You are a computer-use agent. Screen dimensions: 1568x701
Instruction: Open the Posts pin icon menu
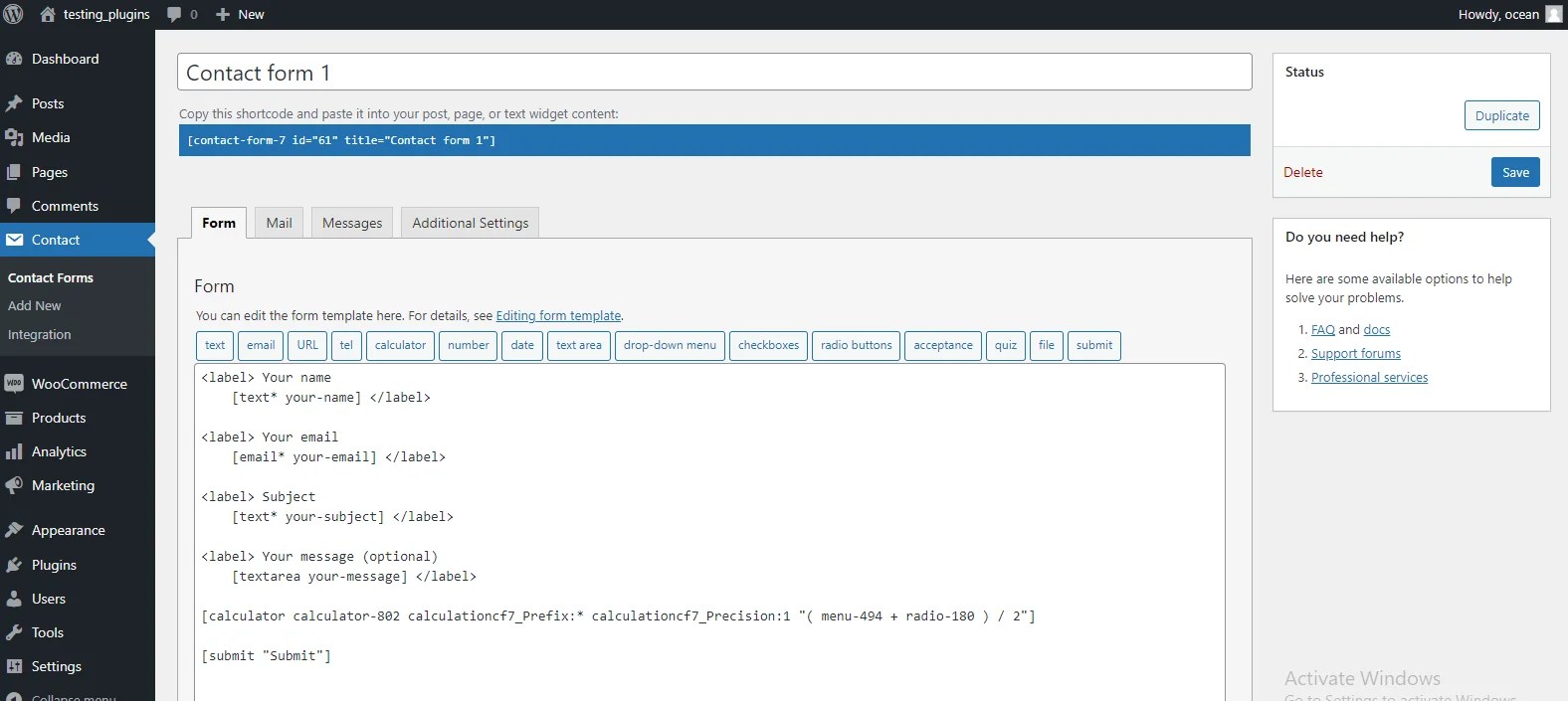[x=14, y=103]
